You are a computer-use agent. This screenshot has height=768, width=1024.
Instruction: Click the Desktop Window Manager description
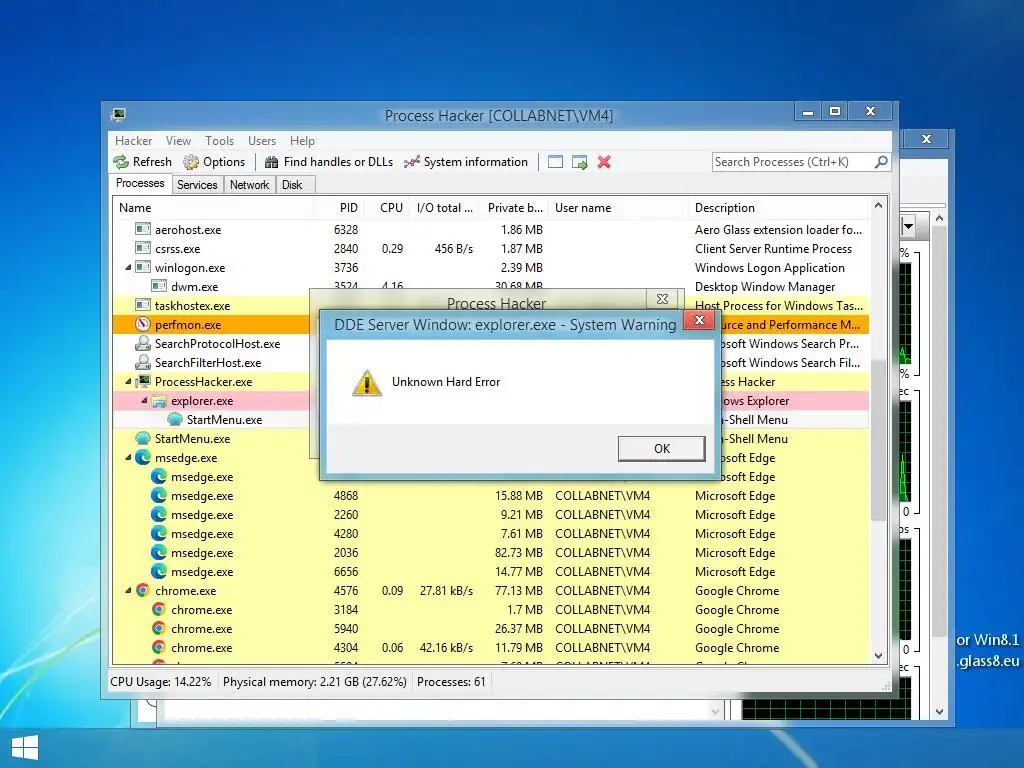[765, 287]
